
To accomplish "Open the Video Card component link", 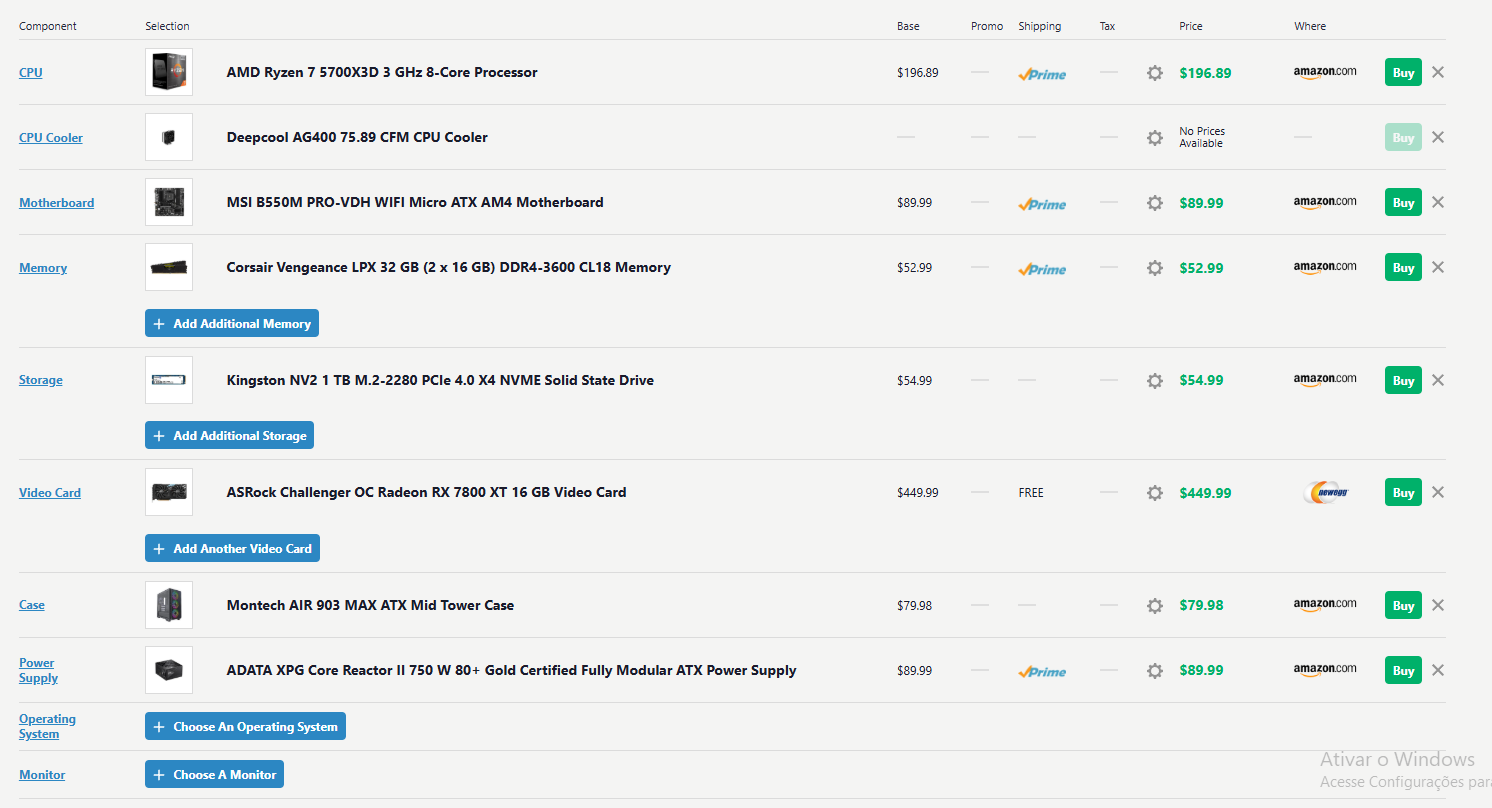I will [x=50, y=492].
